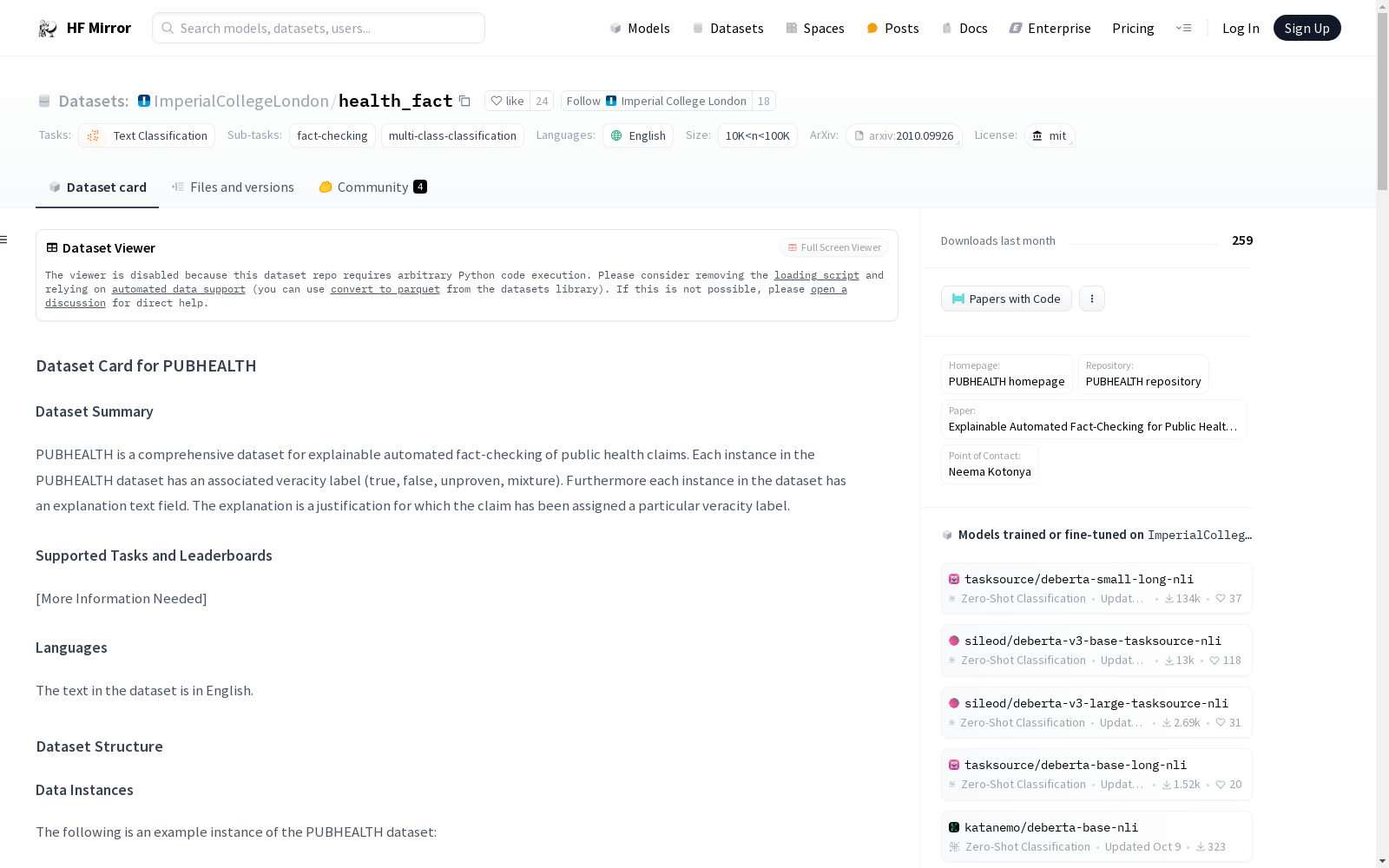Open the extra navigation menu icon

[1183, 28]
